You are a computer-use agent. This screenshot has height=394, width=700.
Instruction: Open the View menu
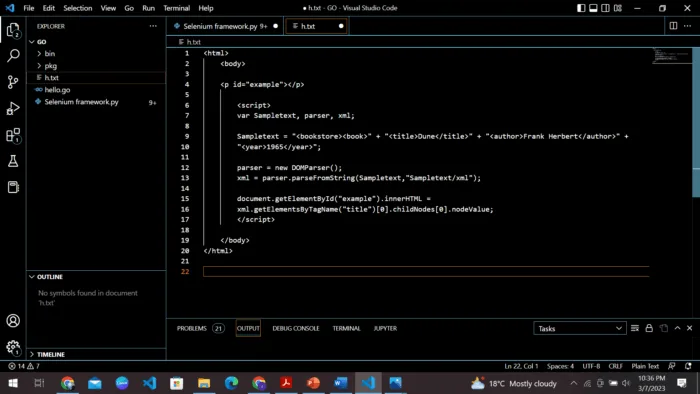tap(108, 8)
